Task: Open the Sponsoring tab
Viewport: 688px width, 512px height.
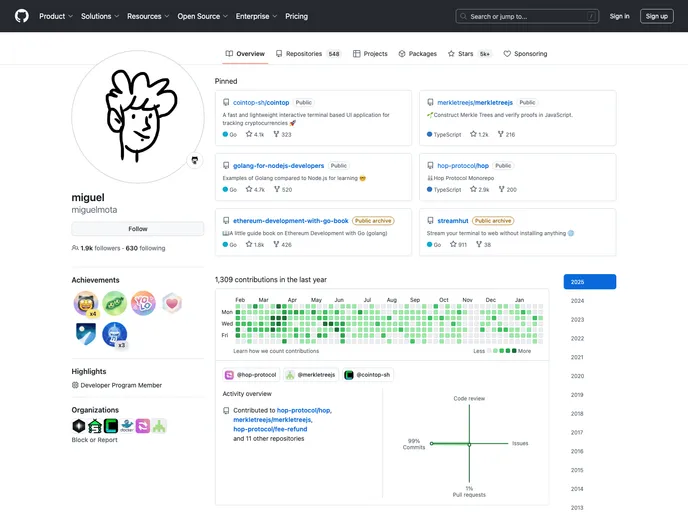Action: pos(525,54)
